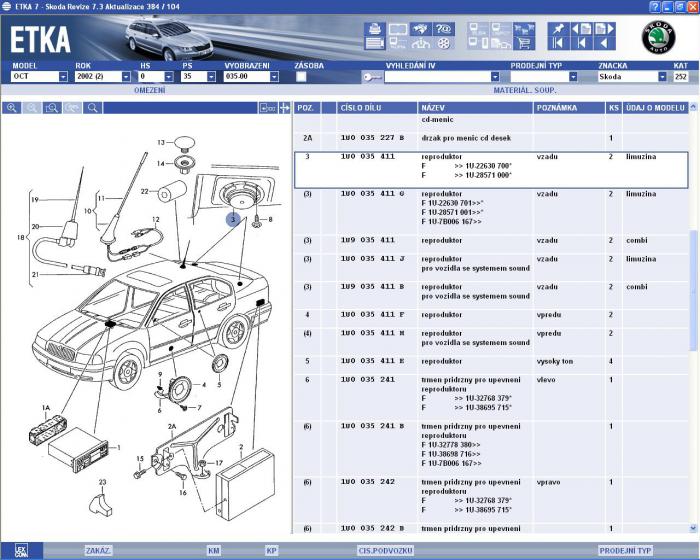Click the Omezení tab label
The height and width of the screenshot is (560, 700).
(149, 90)
